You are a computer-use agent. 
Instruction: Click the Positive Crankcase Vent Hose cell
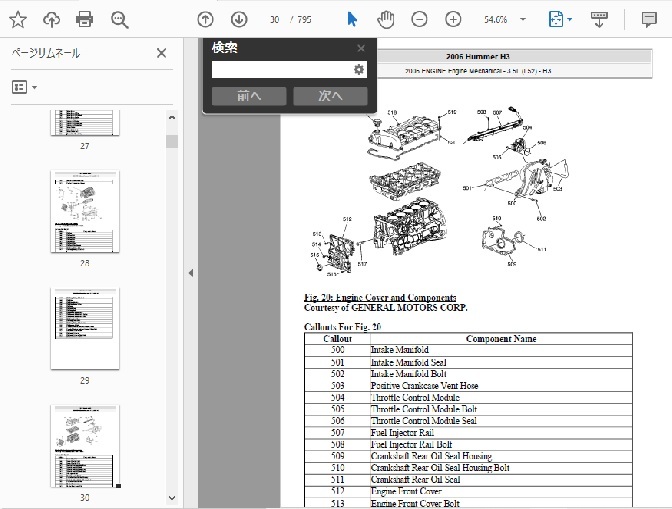pyautogui.click(x=501, y=386)
